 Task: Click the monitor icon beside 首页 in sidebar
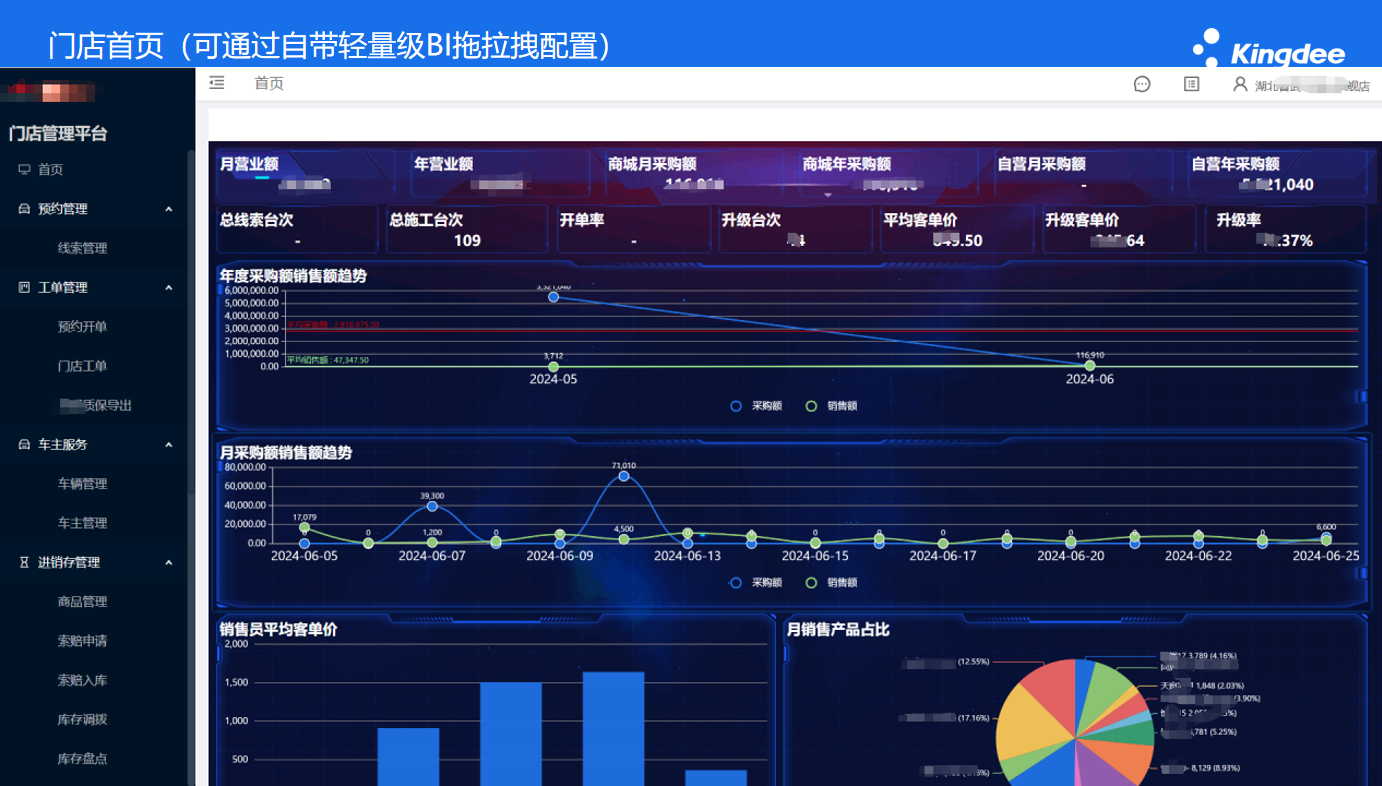[24, 170]
